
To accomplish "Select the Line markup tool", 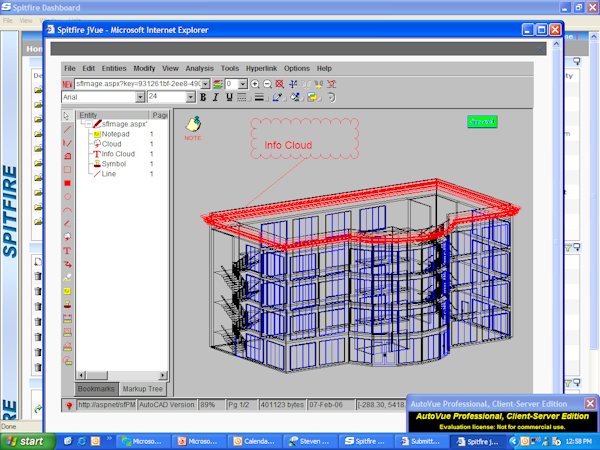I will pyautogui.click(x=67, y=129).
